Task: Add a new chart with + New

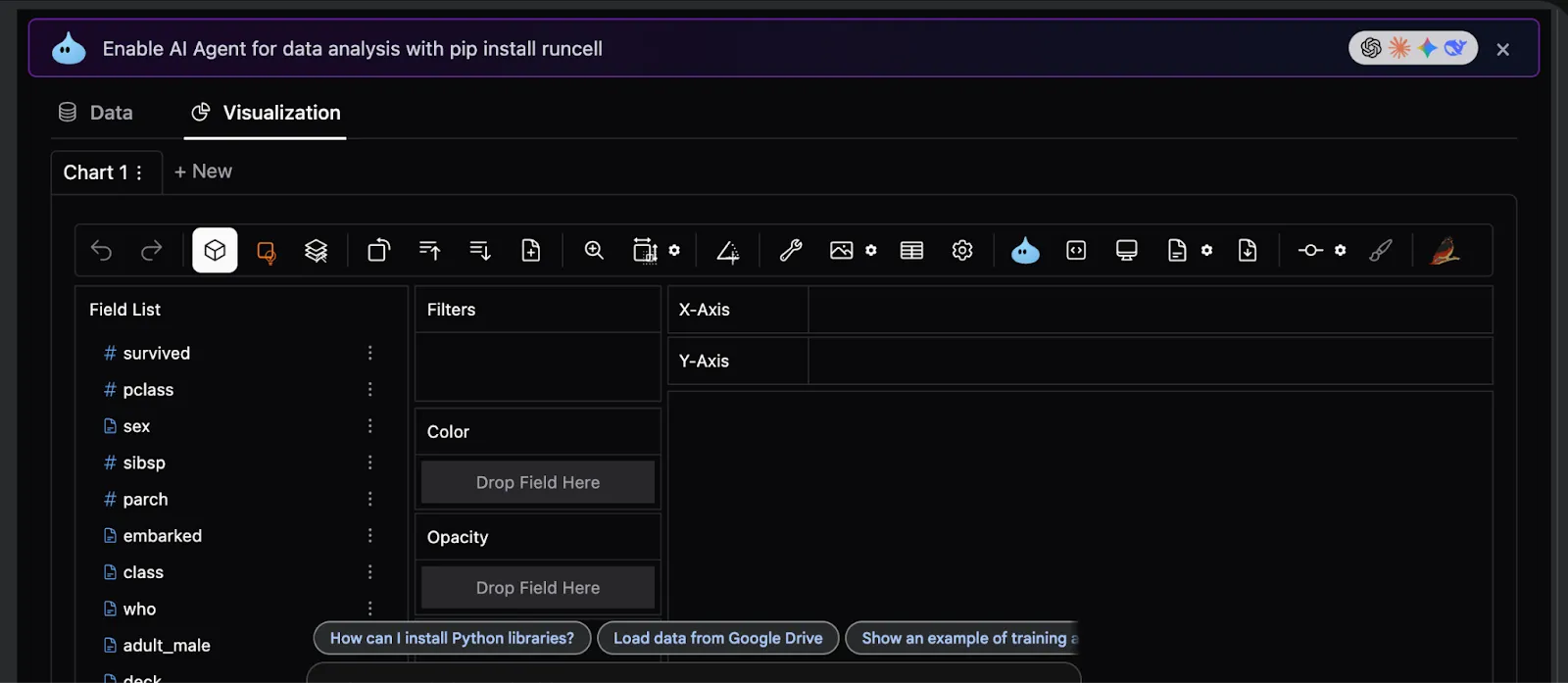Action: click(x=203, y=171)
